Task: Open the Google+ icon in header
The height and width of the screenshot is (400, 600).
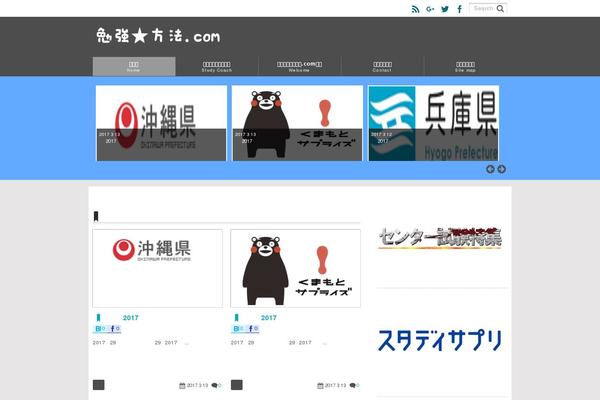Action: pos(430,9)
